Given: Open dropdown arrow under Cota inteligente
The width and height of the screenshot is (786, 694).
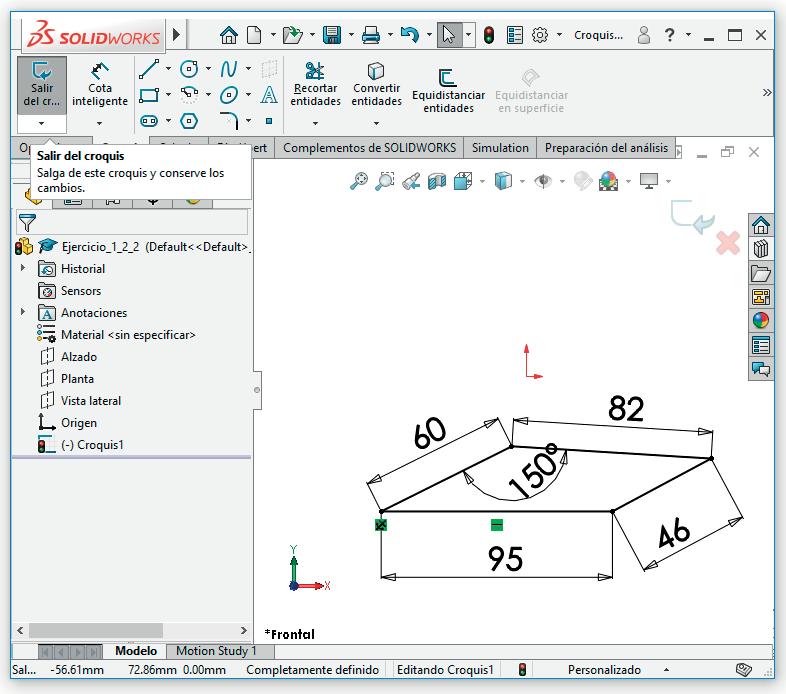Looking at the screenshot, I should [100, 123].
